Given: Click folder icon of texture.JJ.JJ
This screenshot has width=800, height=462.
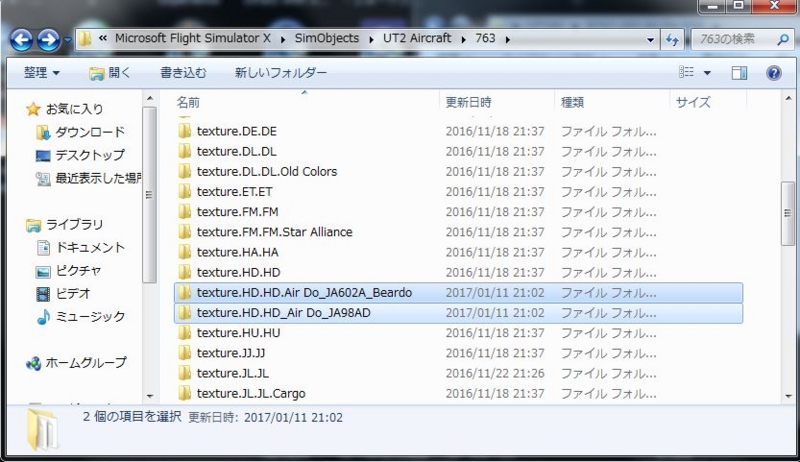Looking at the screenshot, I should 184,352.
